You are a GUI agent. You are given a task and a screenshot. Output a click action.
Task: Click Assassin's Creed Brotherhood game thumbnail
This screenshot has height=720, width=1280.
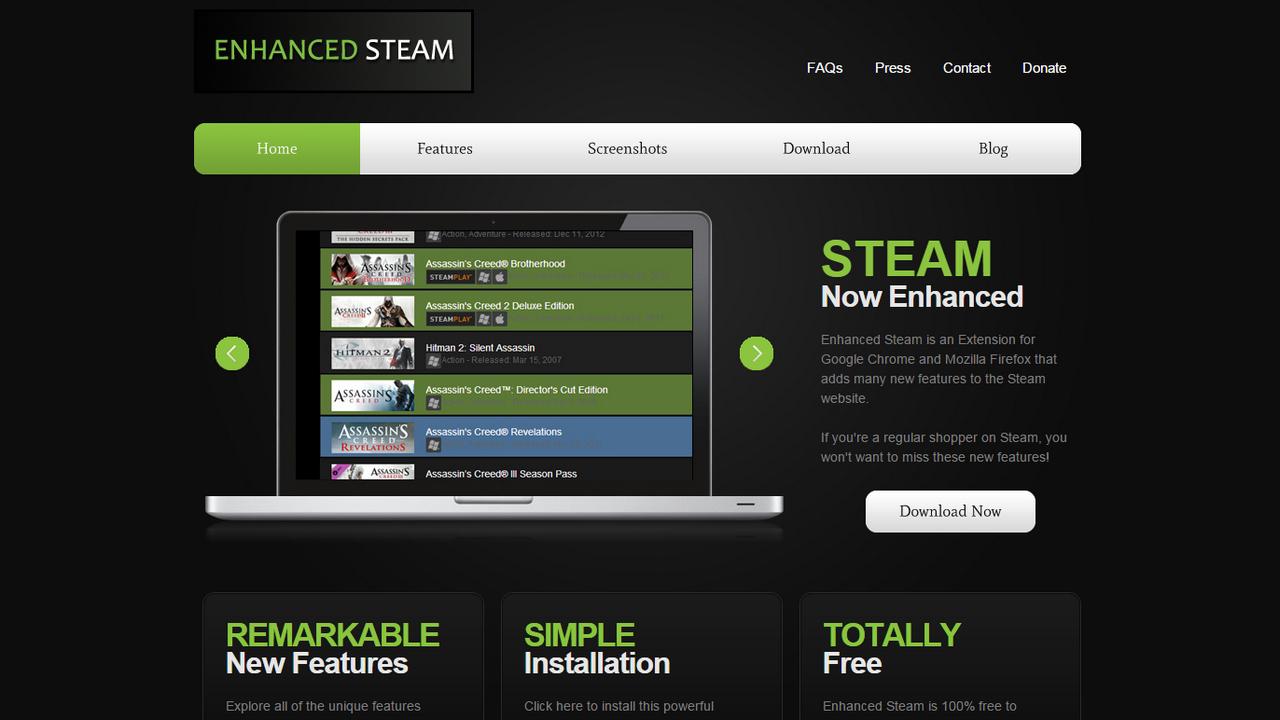click(373, 270)
